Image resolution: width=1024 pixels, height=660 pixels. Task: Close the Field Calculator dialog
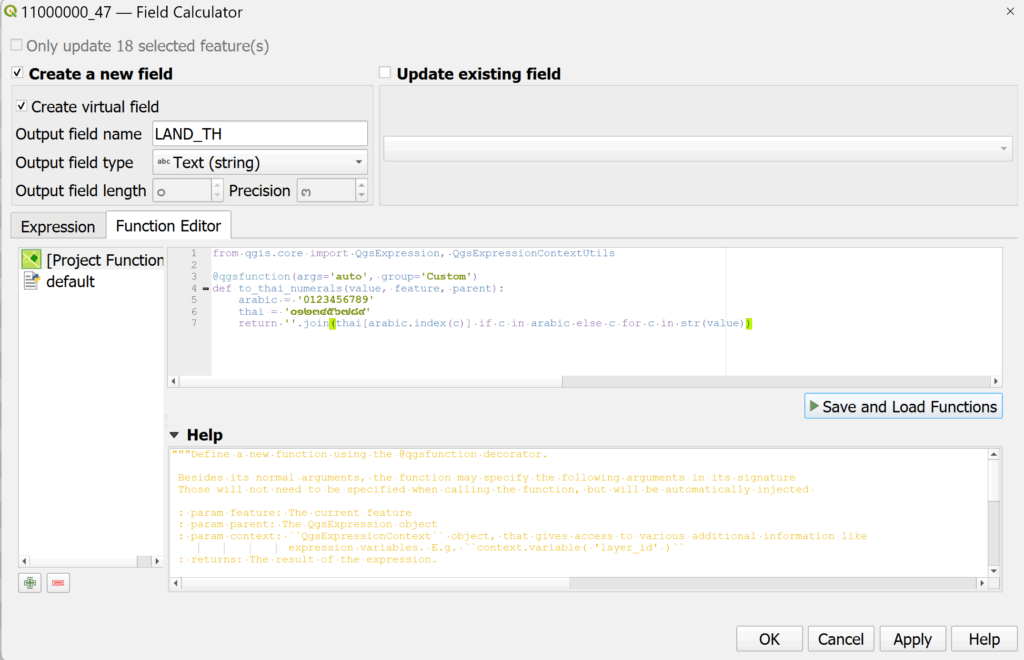[1008, 11]
